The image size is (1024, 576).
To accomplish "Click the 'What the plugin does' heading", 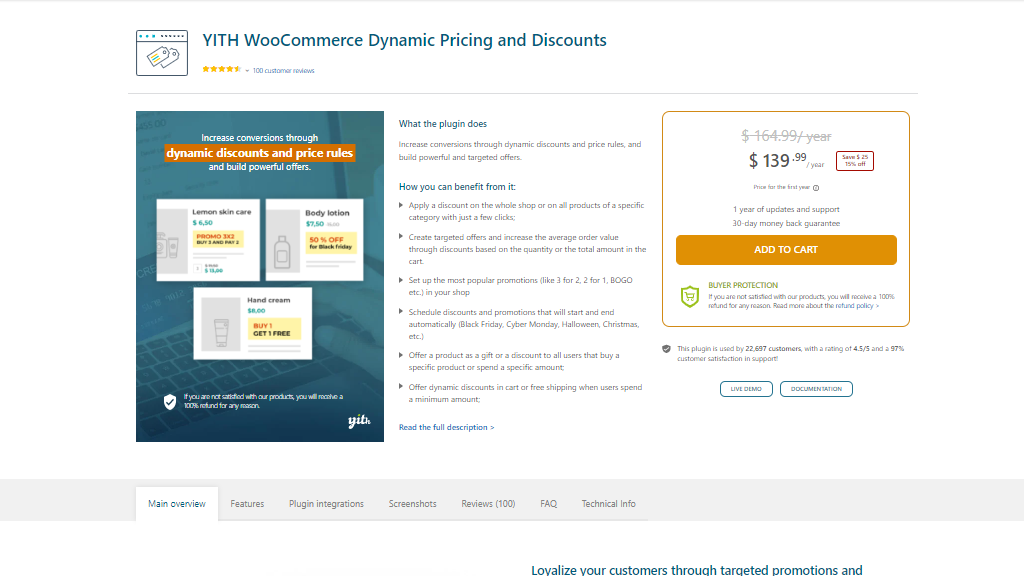I will (443, 124).
